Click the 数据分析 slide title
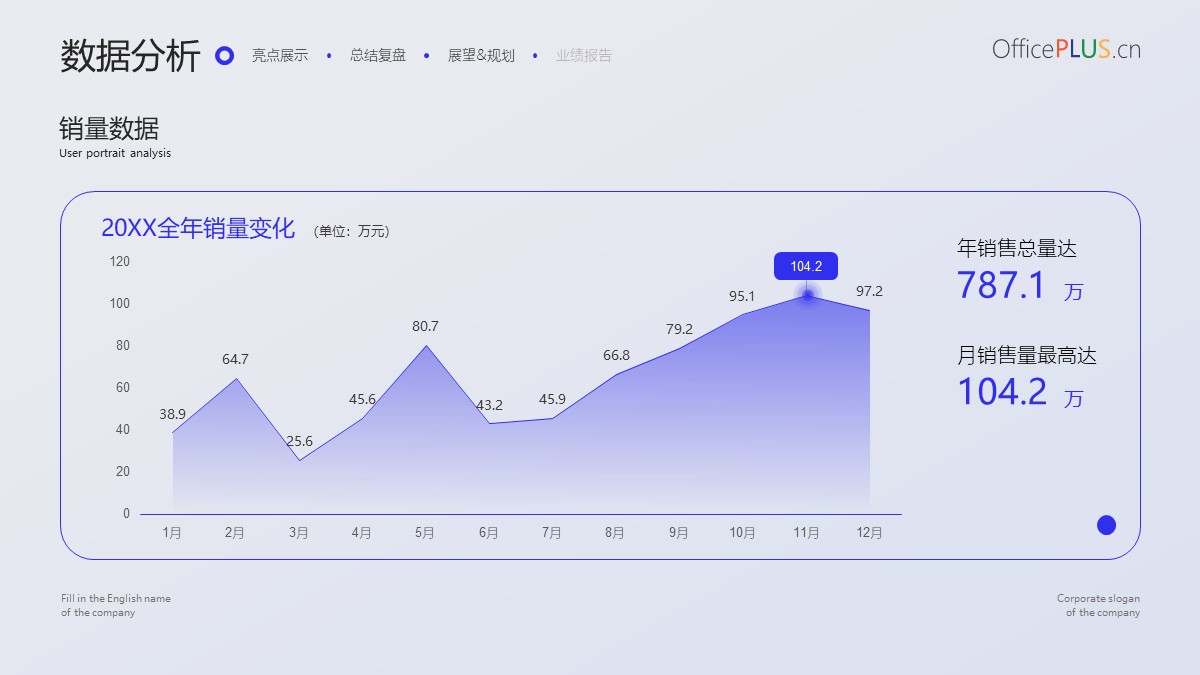Viewport: 1200px width, 675px height. (x=130, y=56)
